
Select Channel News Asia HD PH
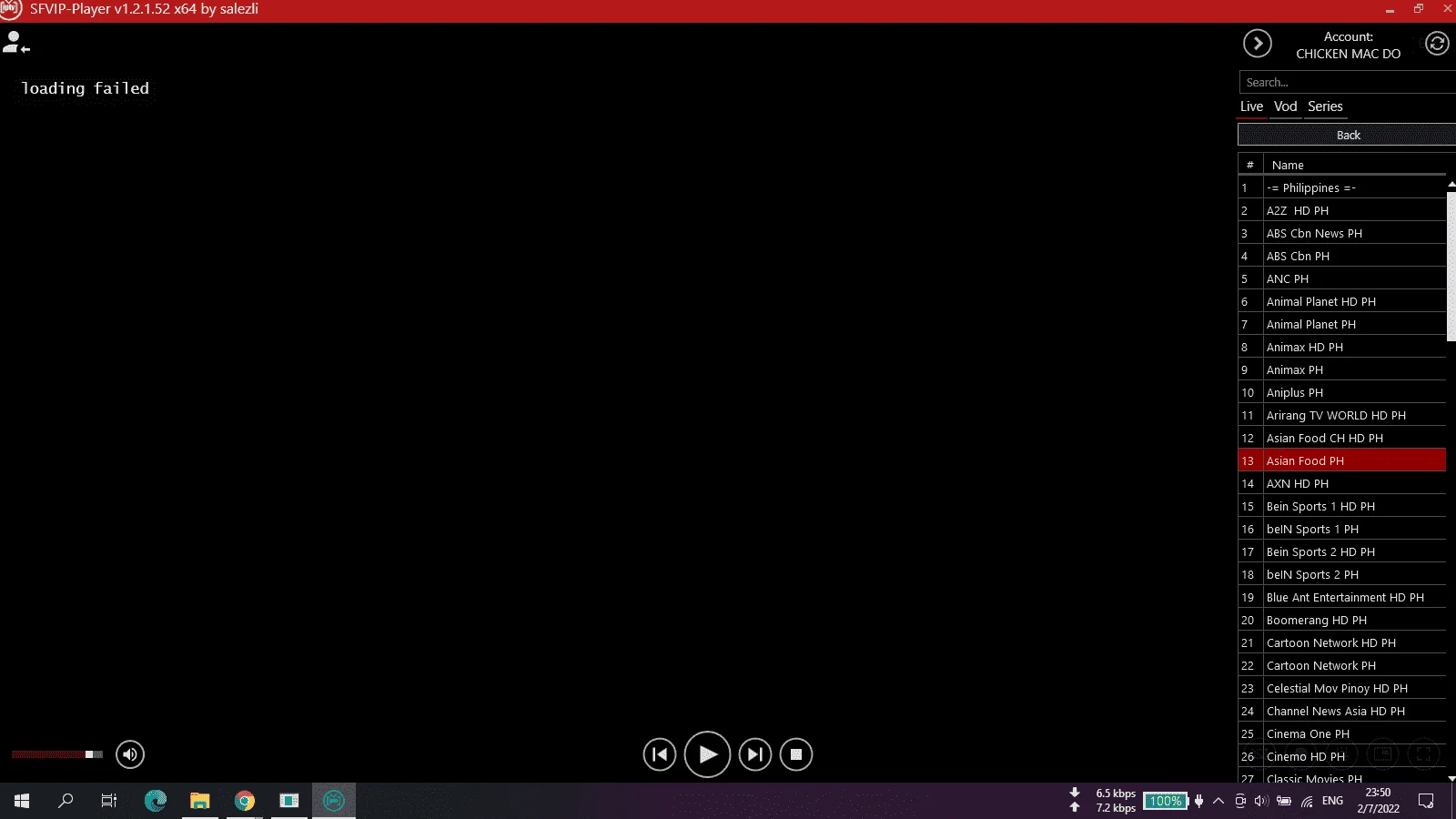point(1342,711)
